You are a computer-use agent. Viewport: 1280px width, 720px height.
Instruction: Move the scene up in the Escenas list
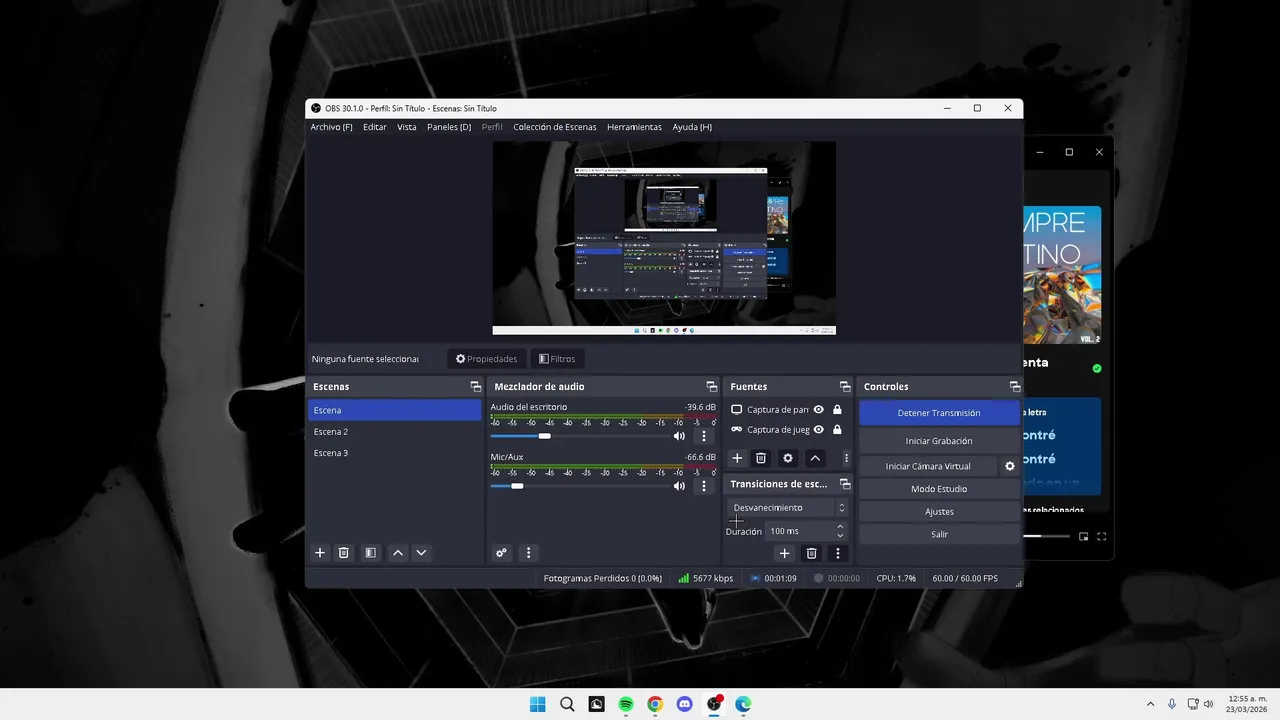pyautogui.click(x=398, y=553)
